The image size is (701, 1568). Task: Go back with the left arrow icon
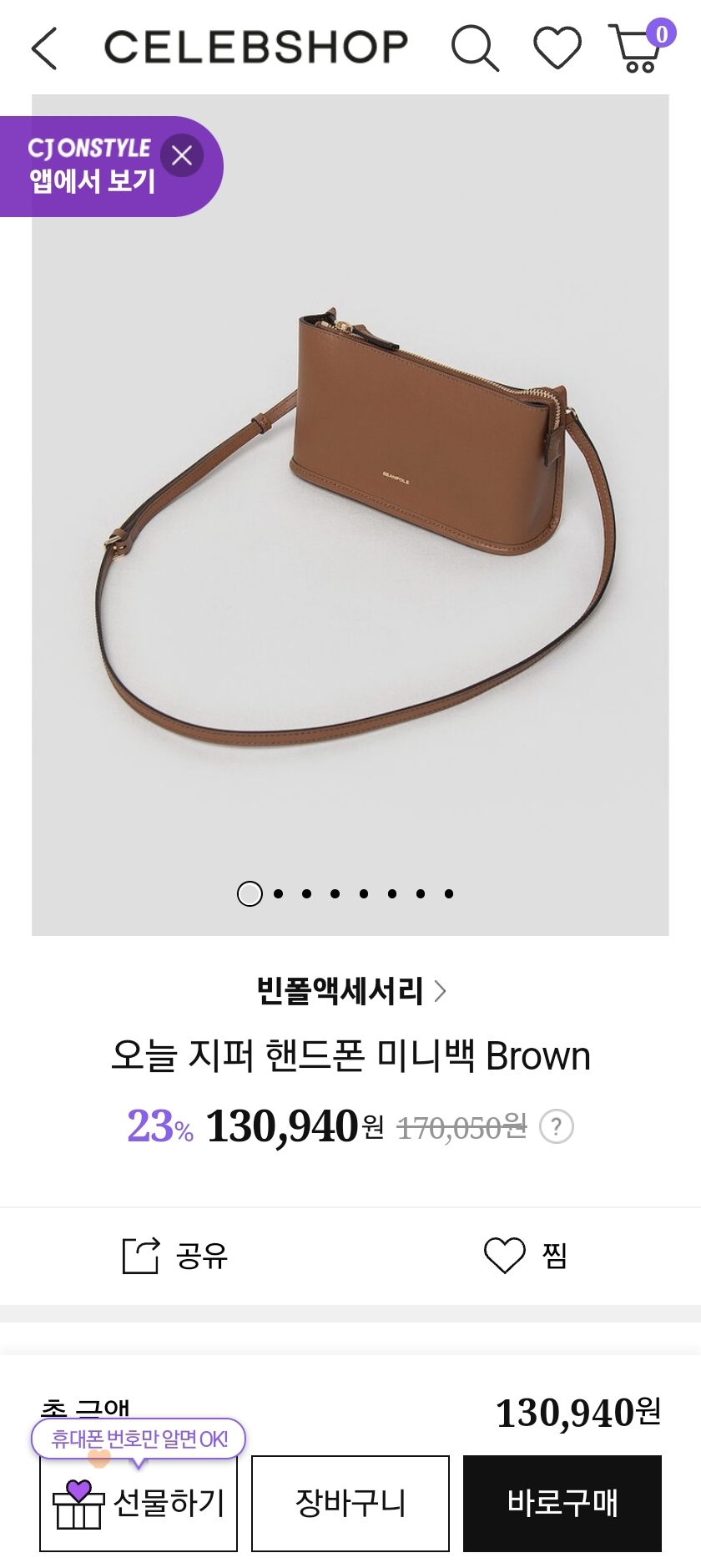[44, 48]
